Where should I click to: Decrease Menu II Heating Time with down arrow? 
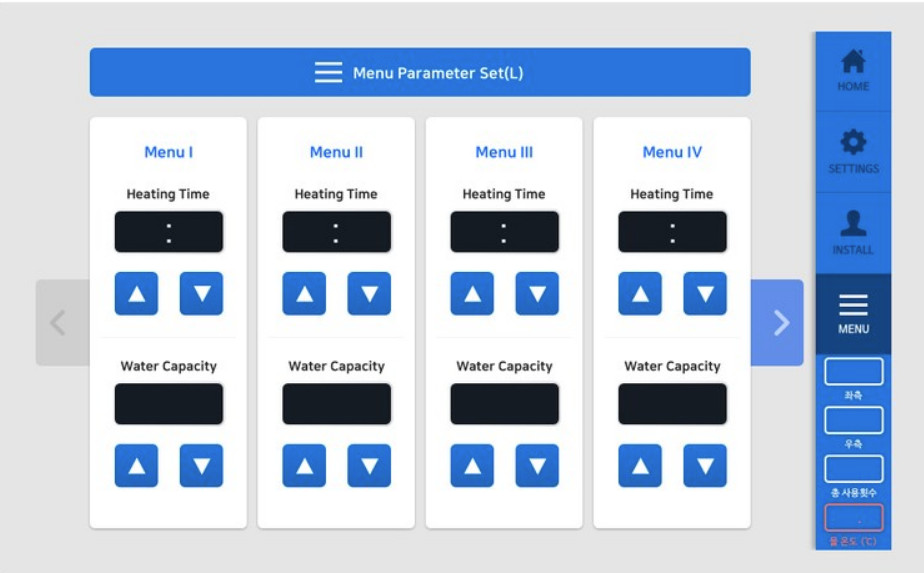369,294
